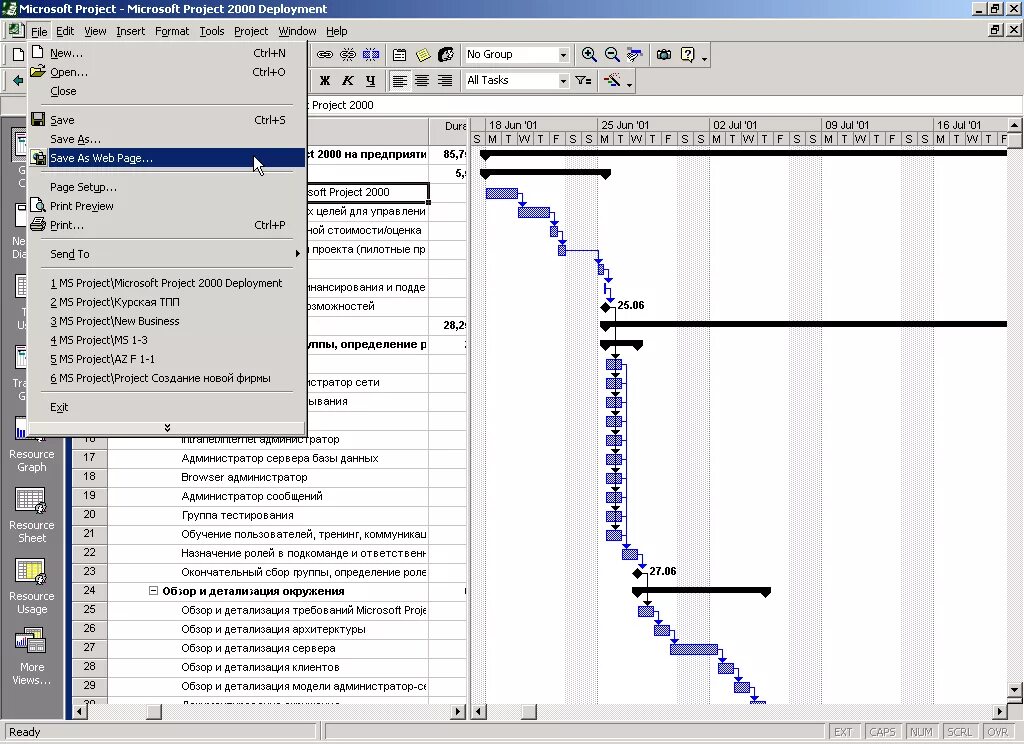1024x744 pixels.
Task: Open the All Tasks filter dropdown
Action: click(x=563, y=80)
